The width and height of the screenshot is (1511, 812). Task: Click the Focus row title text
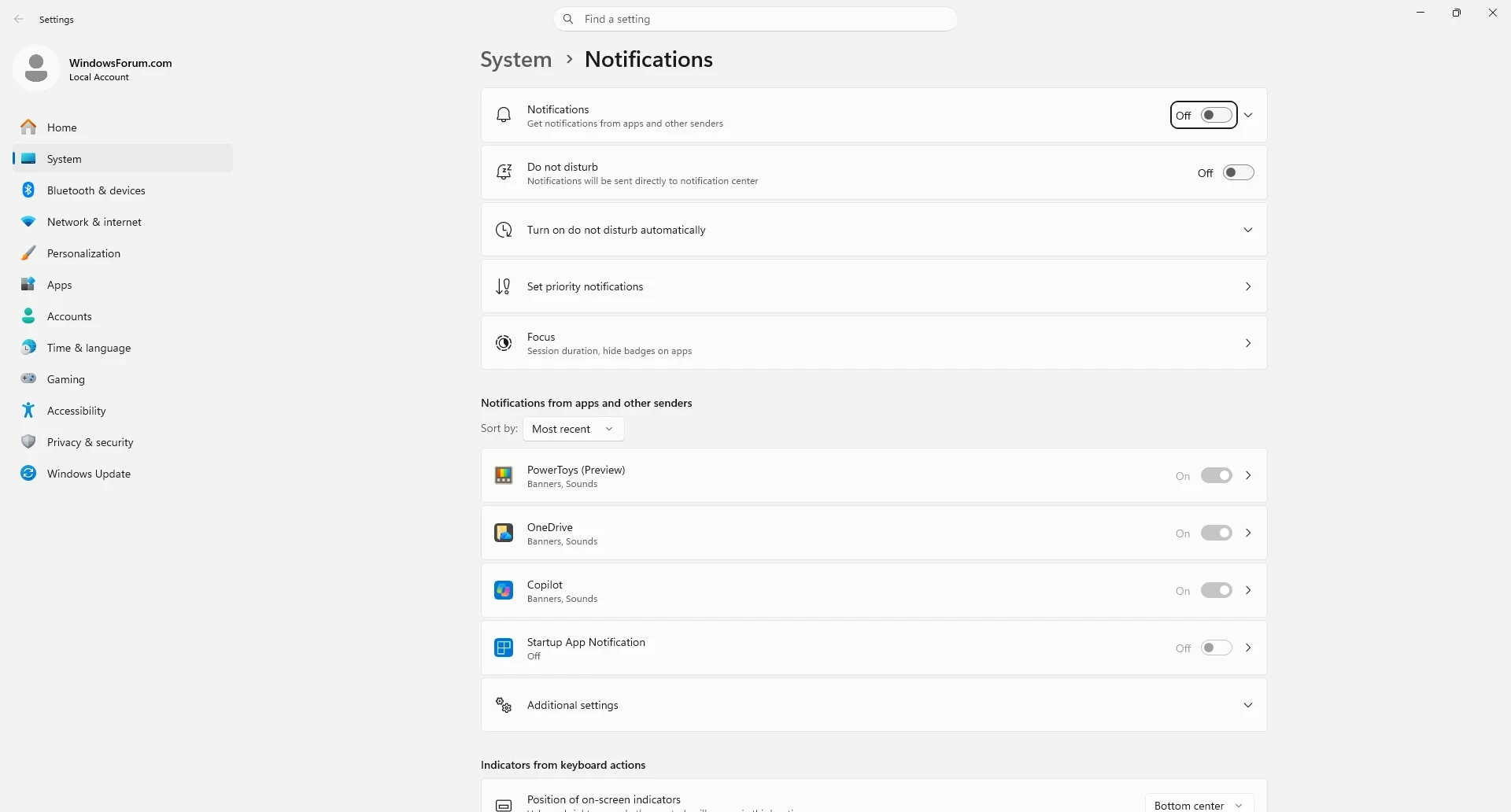541,337
